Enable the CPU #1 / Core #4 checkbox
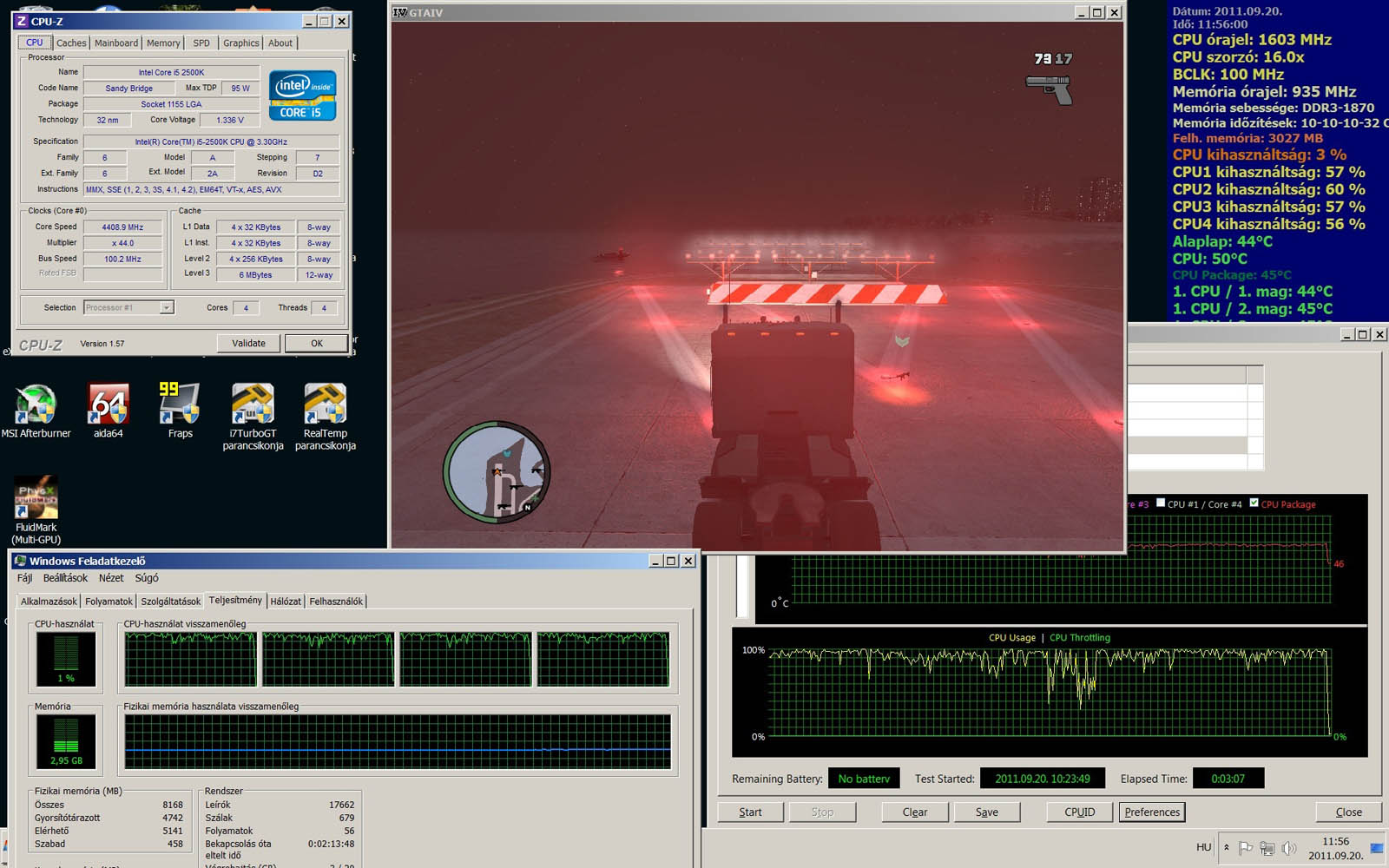 [1161, 503]
